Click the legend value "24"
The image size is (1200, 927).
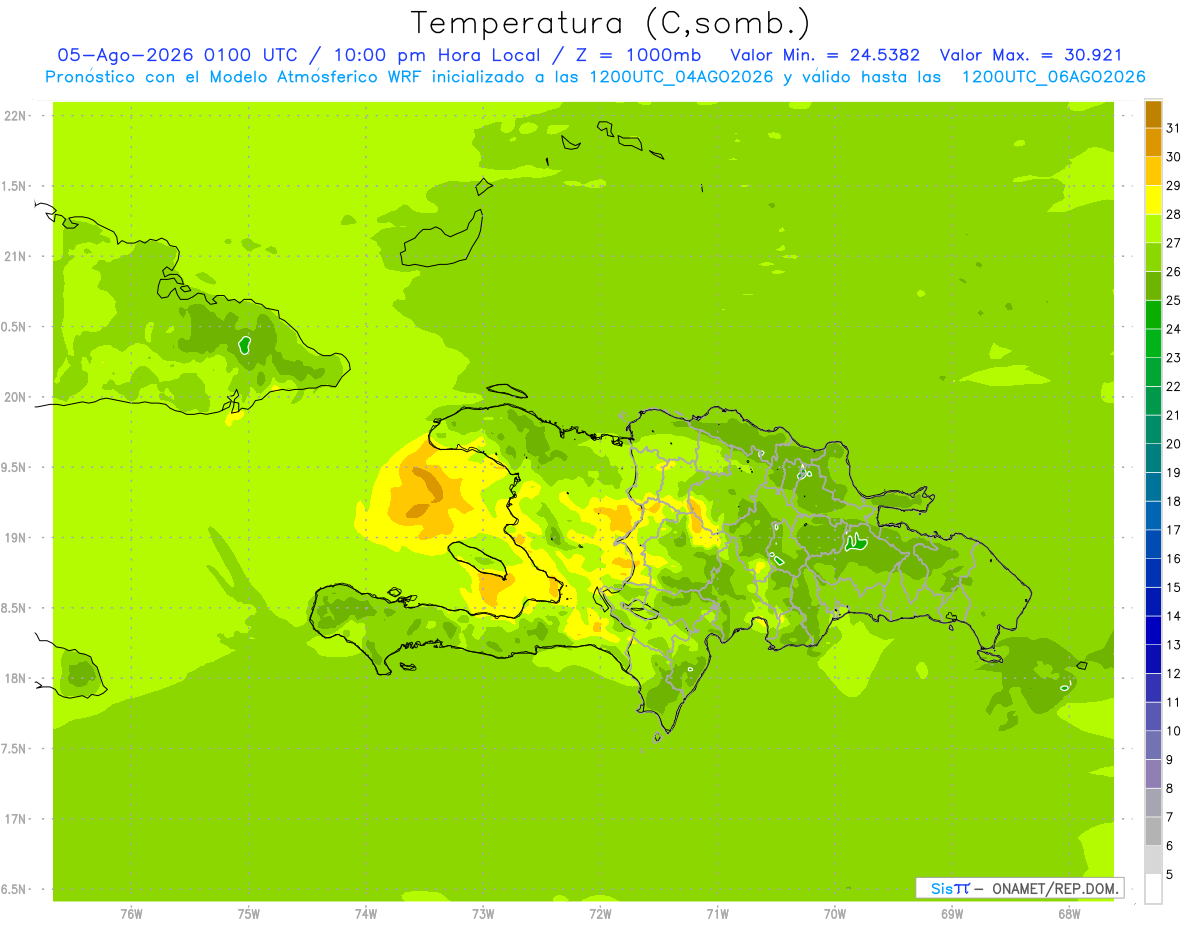1174,329
